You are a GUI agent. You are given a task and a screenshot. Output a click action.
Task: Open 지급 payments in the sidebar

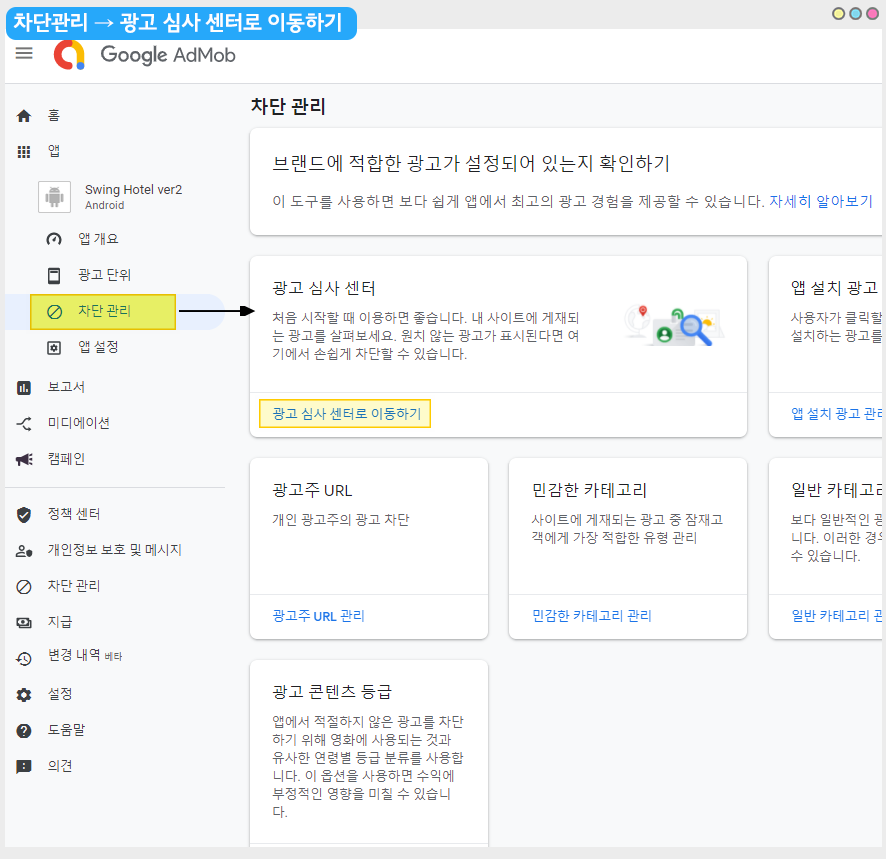click(60, 622)
